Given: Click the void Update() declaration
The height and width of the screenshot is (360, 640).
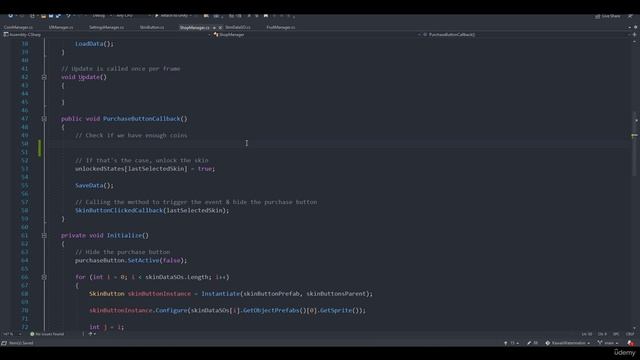Looking at the screenshot, I should tap(84, 77).
